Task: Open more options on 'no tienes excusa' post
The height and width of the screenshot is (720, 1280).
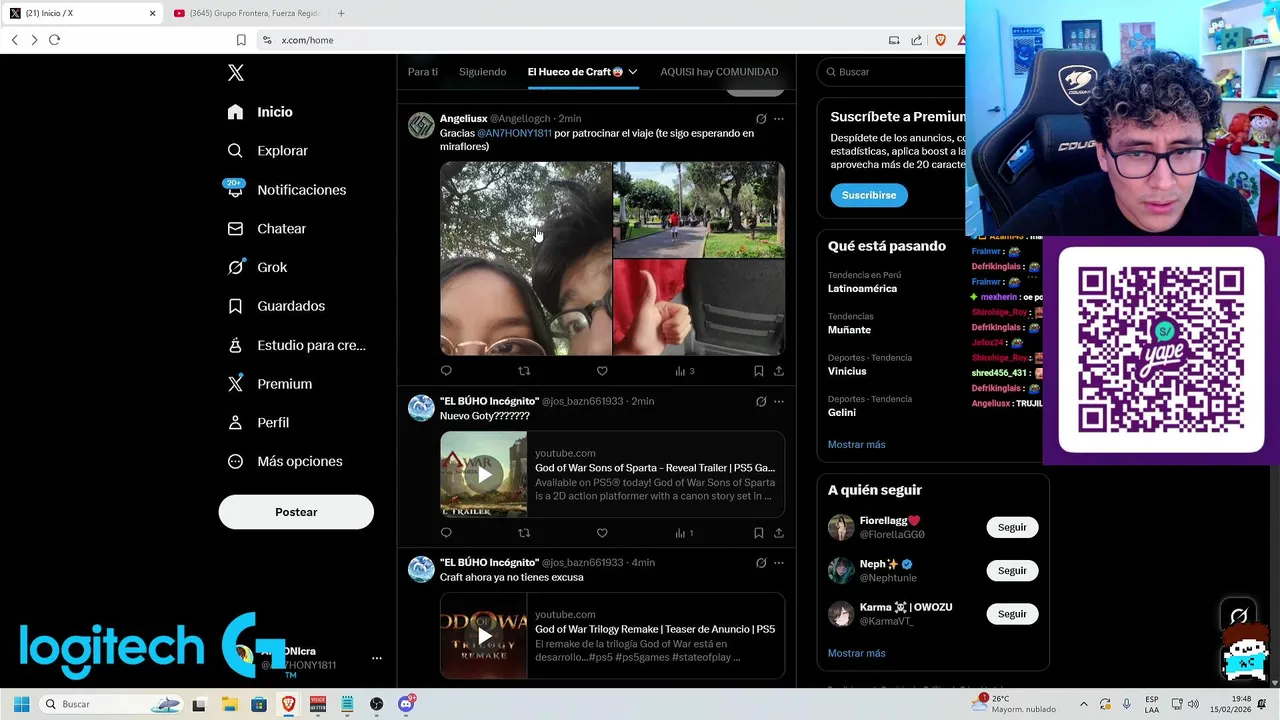Action: pos(779,563)
